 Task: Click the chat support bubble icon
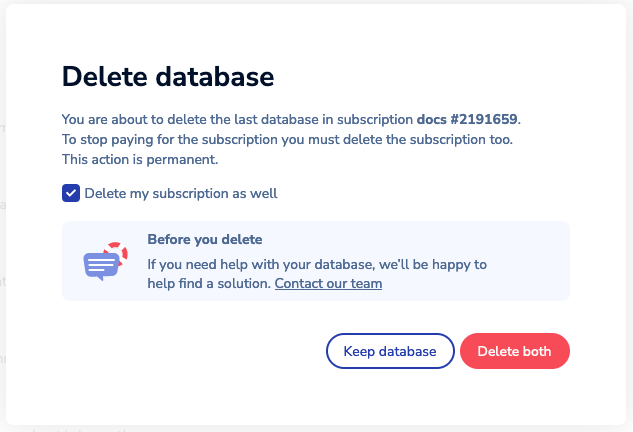click(x=101, y=262)
